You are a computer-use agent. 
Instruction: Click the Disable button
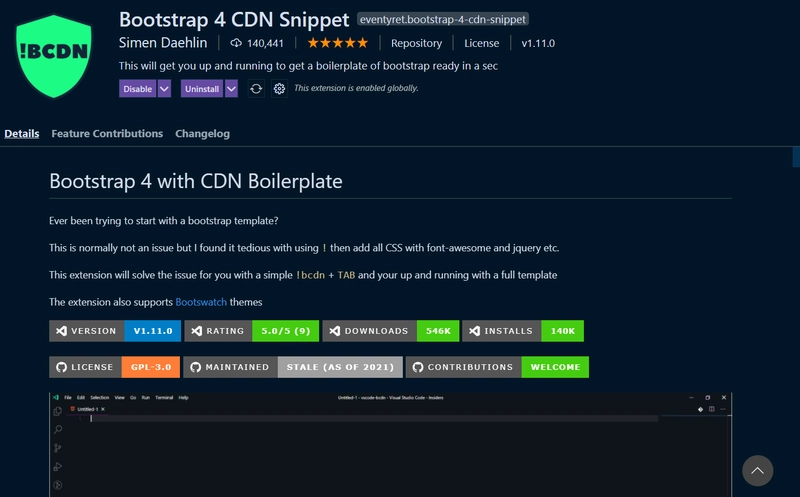[138, 89]
